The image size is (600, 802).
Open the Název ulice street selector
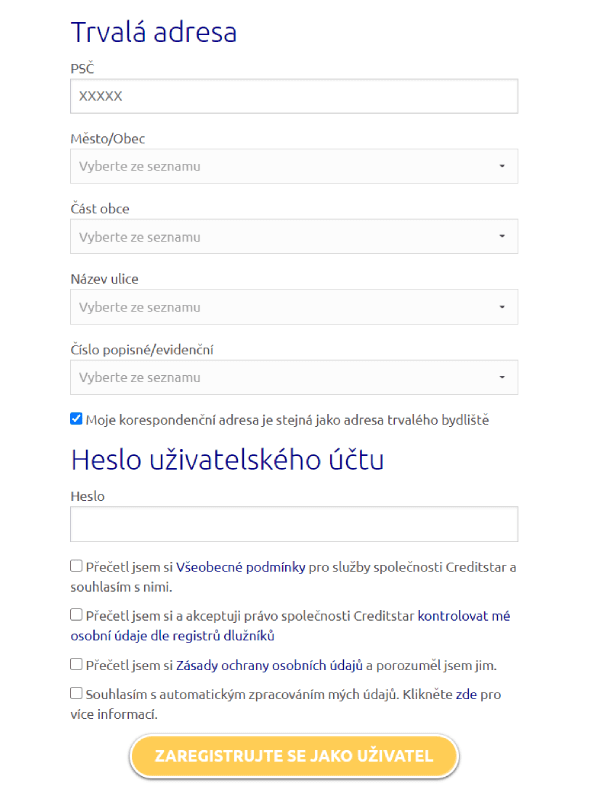(x=294, y=307)
